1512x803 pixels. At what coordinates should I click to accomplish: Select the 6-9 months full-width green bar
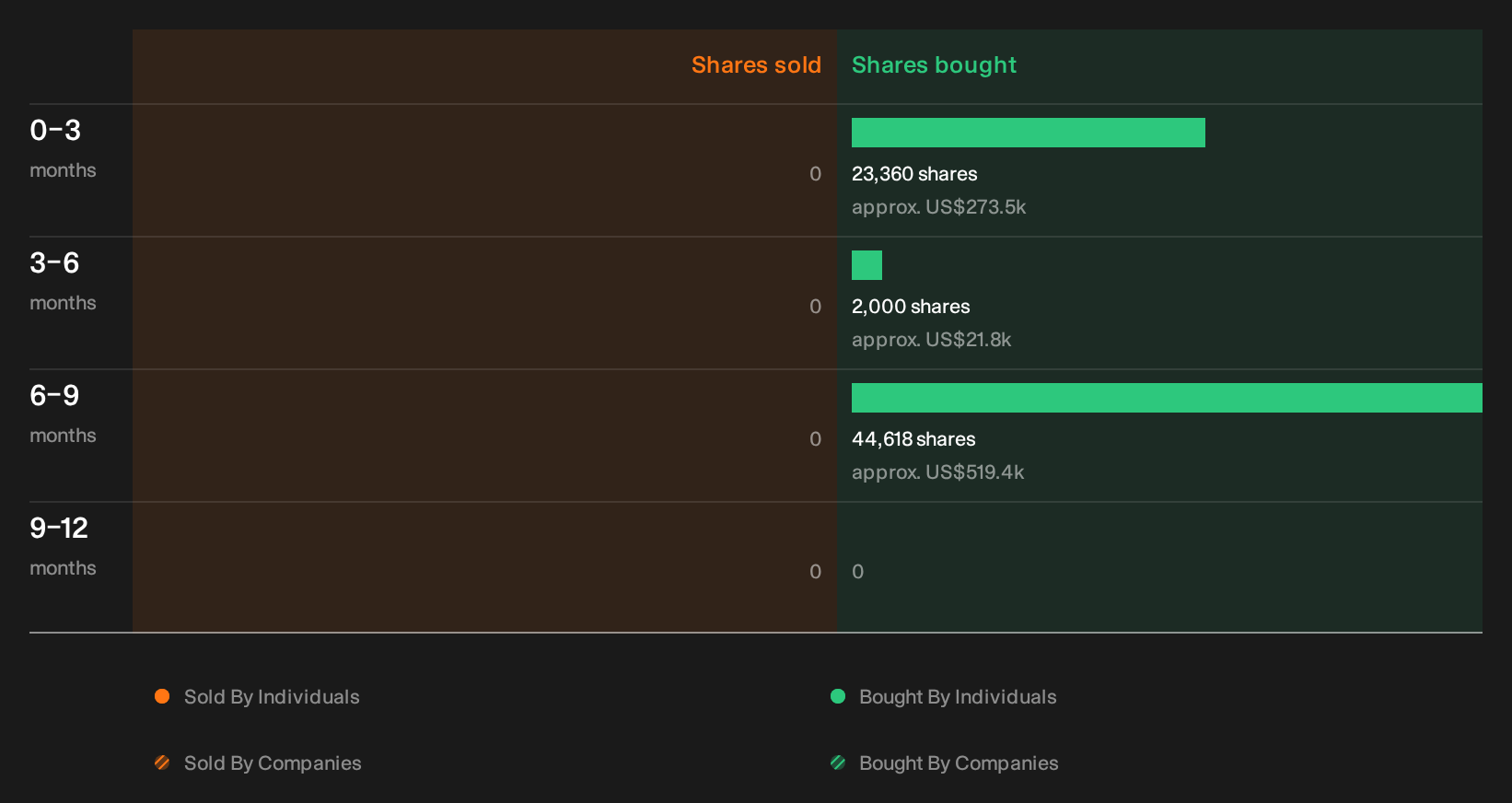(x=1167, y=398)
